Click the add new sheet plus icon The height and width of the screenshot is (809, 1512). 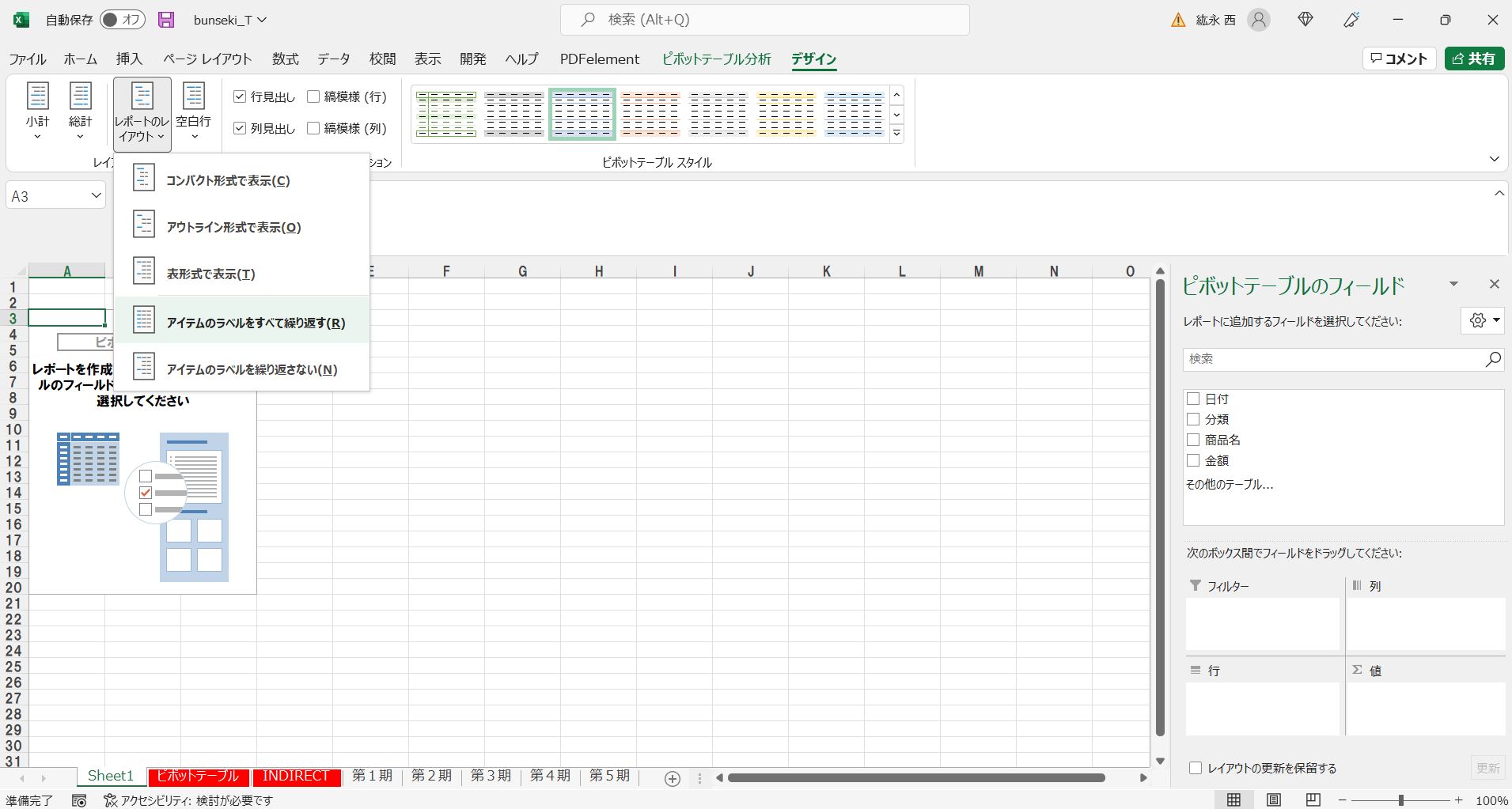point(672,778)
